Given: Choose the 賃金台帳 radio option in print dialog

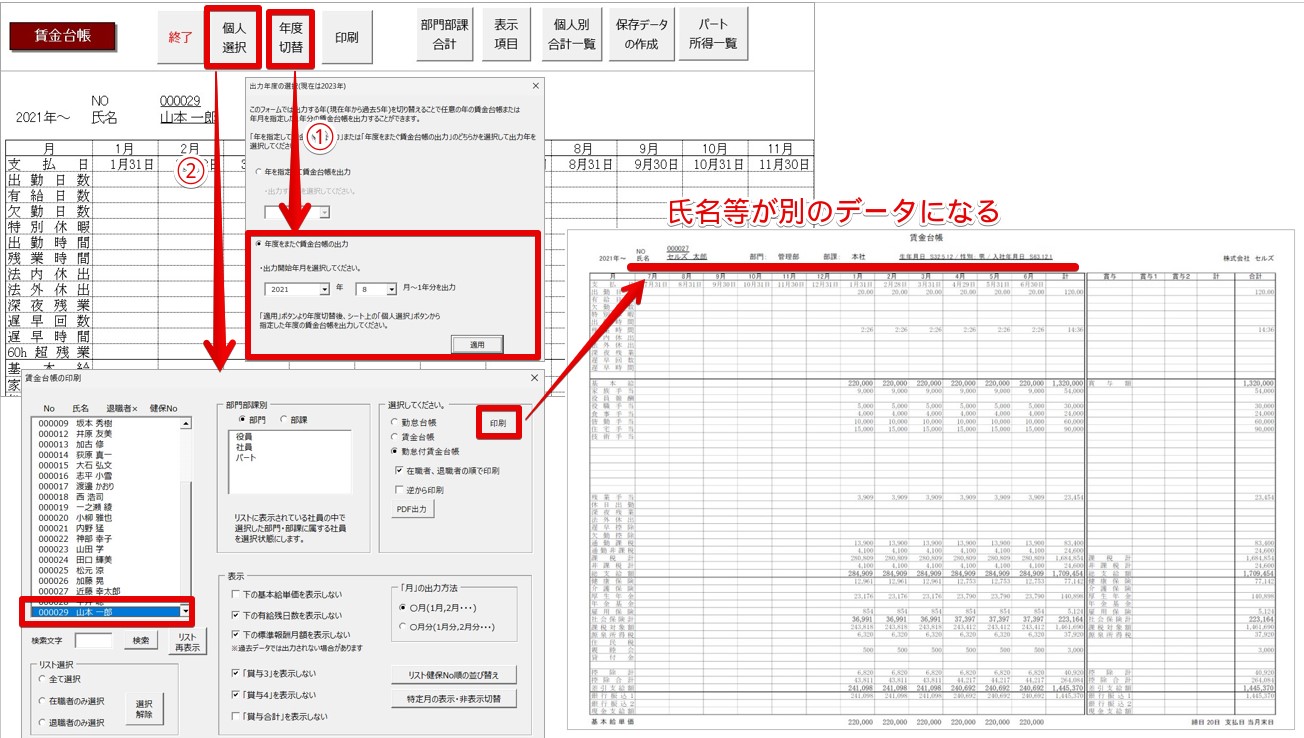Looking at the screenshot, I should [x=412, y=437].
